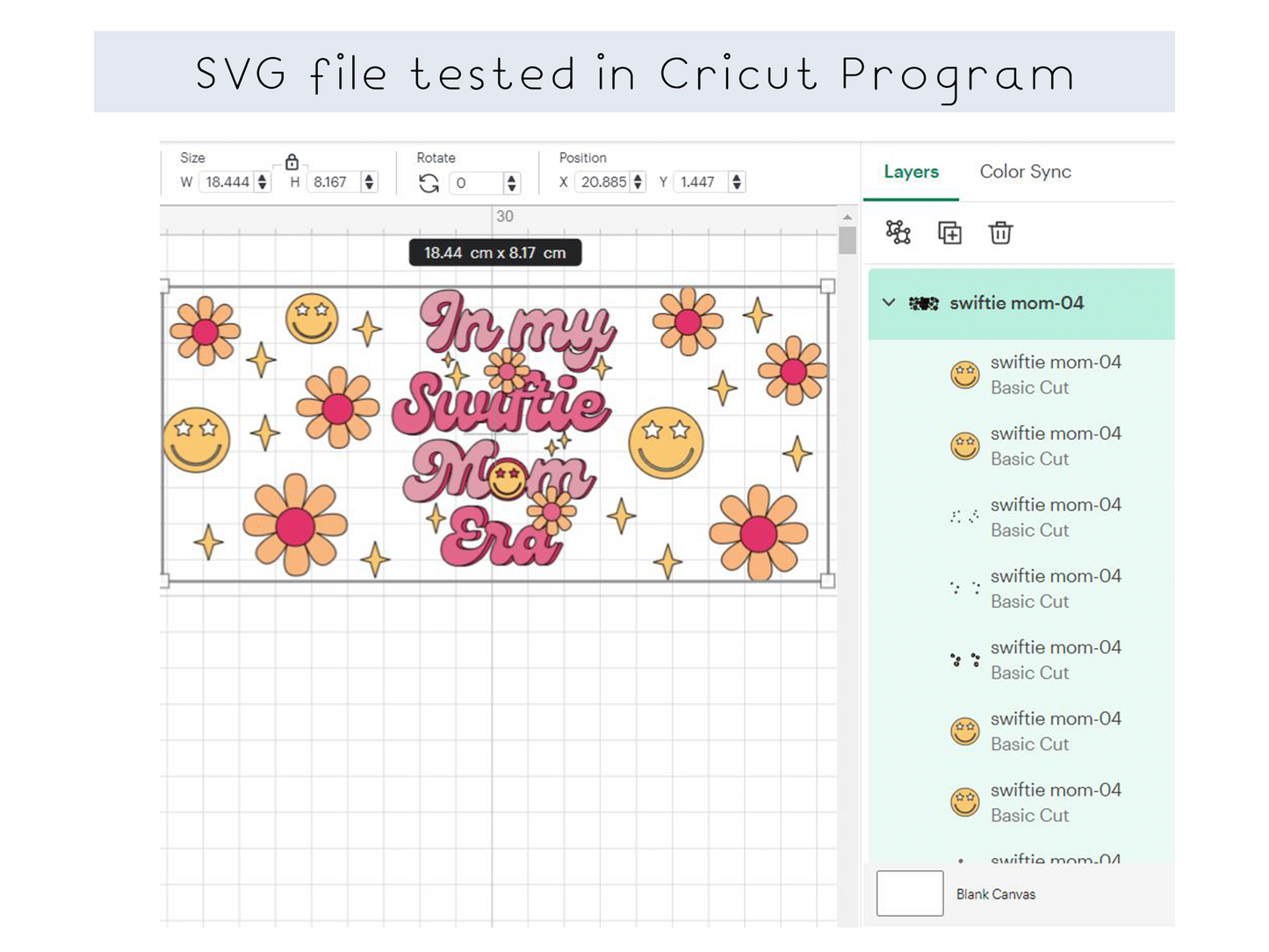Image resolution: width=1269 pixels, height=952 pixels.
Task: Click the Height stepper arrows
Action: (x=369, y=182)
